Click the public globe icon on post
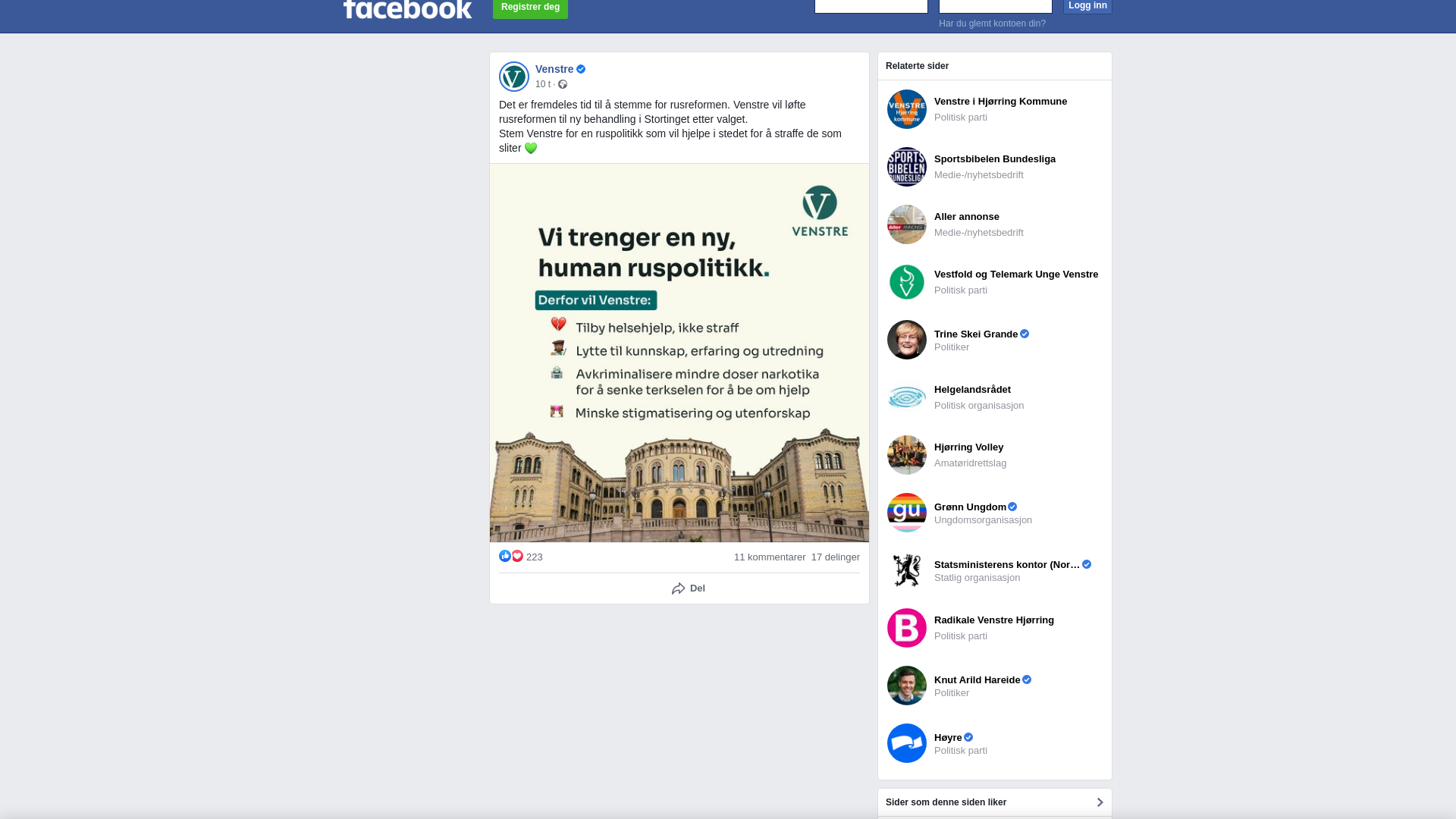Screen dimensions: 1456x819 563,84
